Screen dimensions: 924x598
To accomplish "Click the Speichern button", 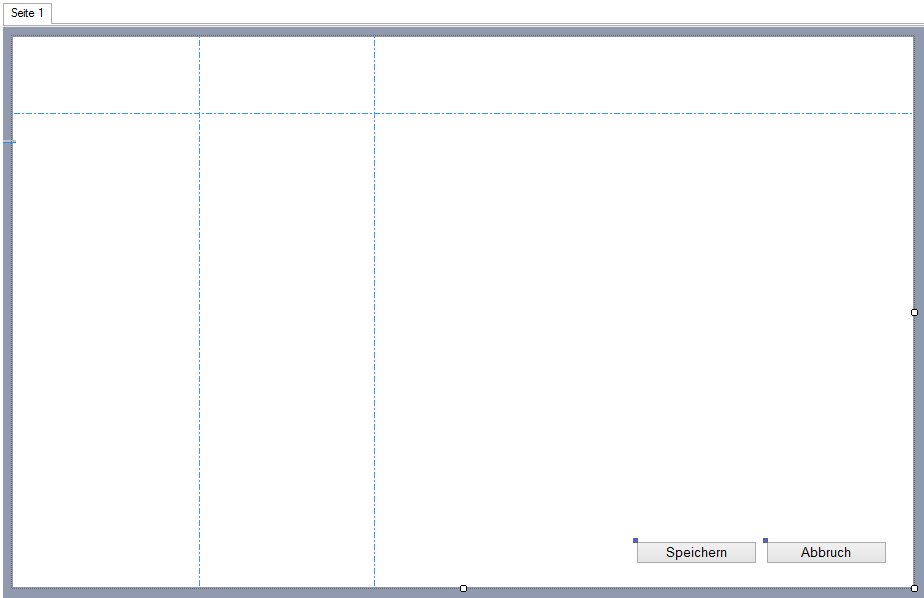I will [696, 553].
